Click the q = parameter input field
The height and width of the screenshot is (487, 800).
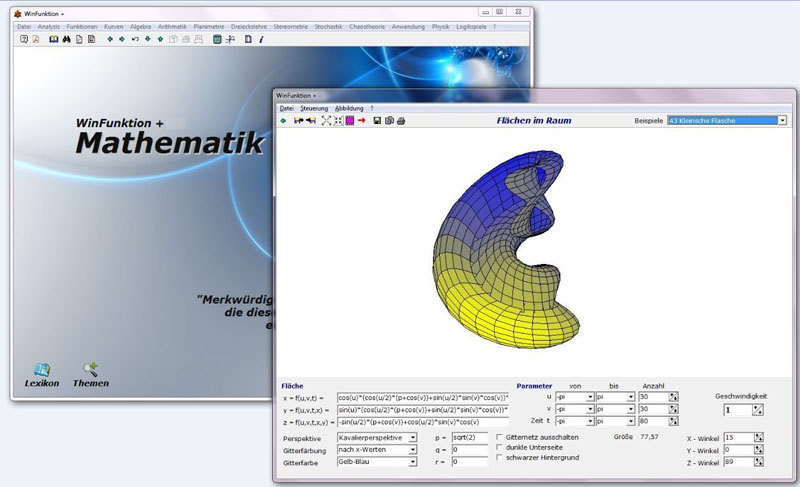point(469,450)
